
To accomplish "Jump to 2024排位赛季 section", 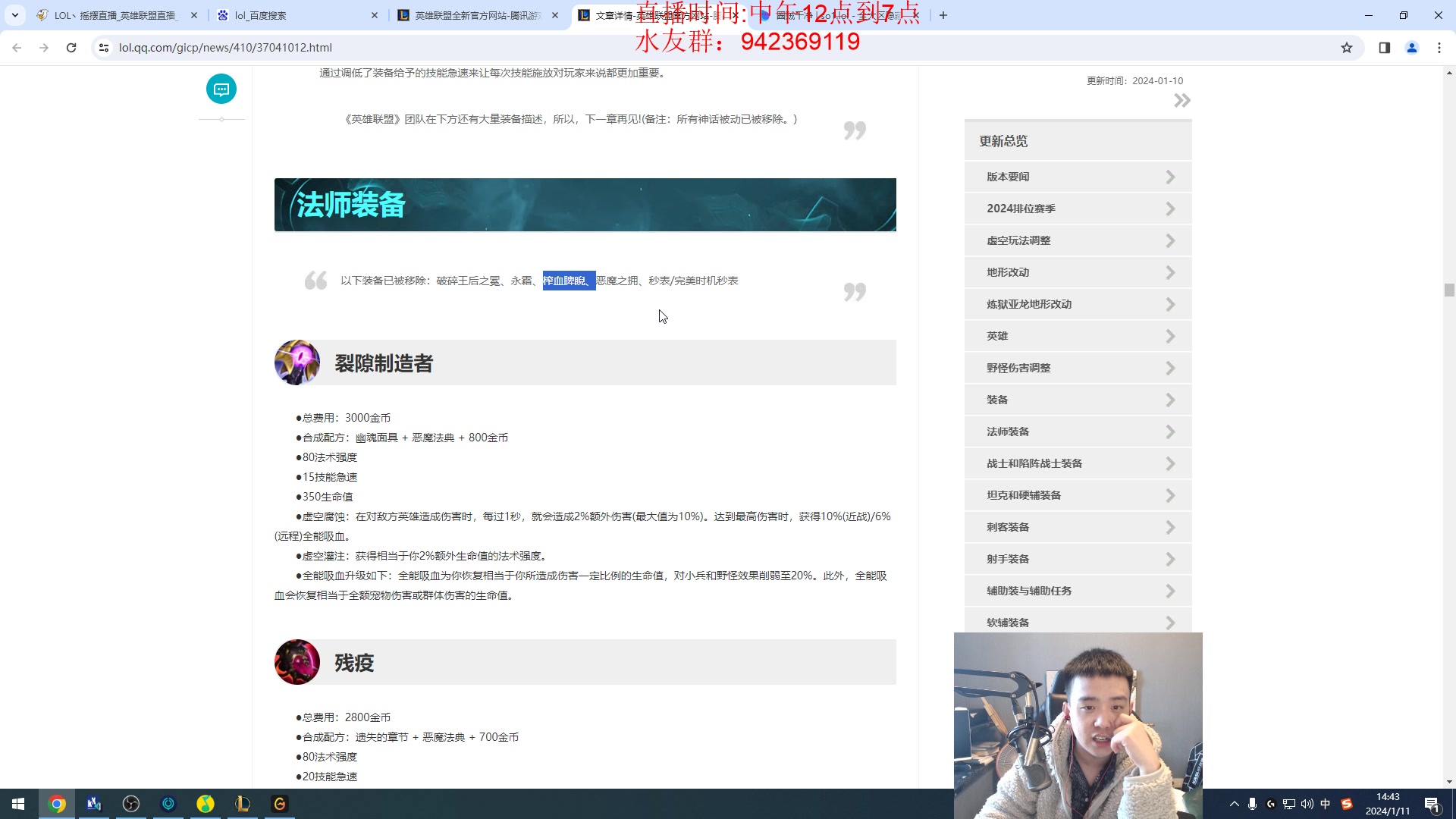I will (1078, 209).
